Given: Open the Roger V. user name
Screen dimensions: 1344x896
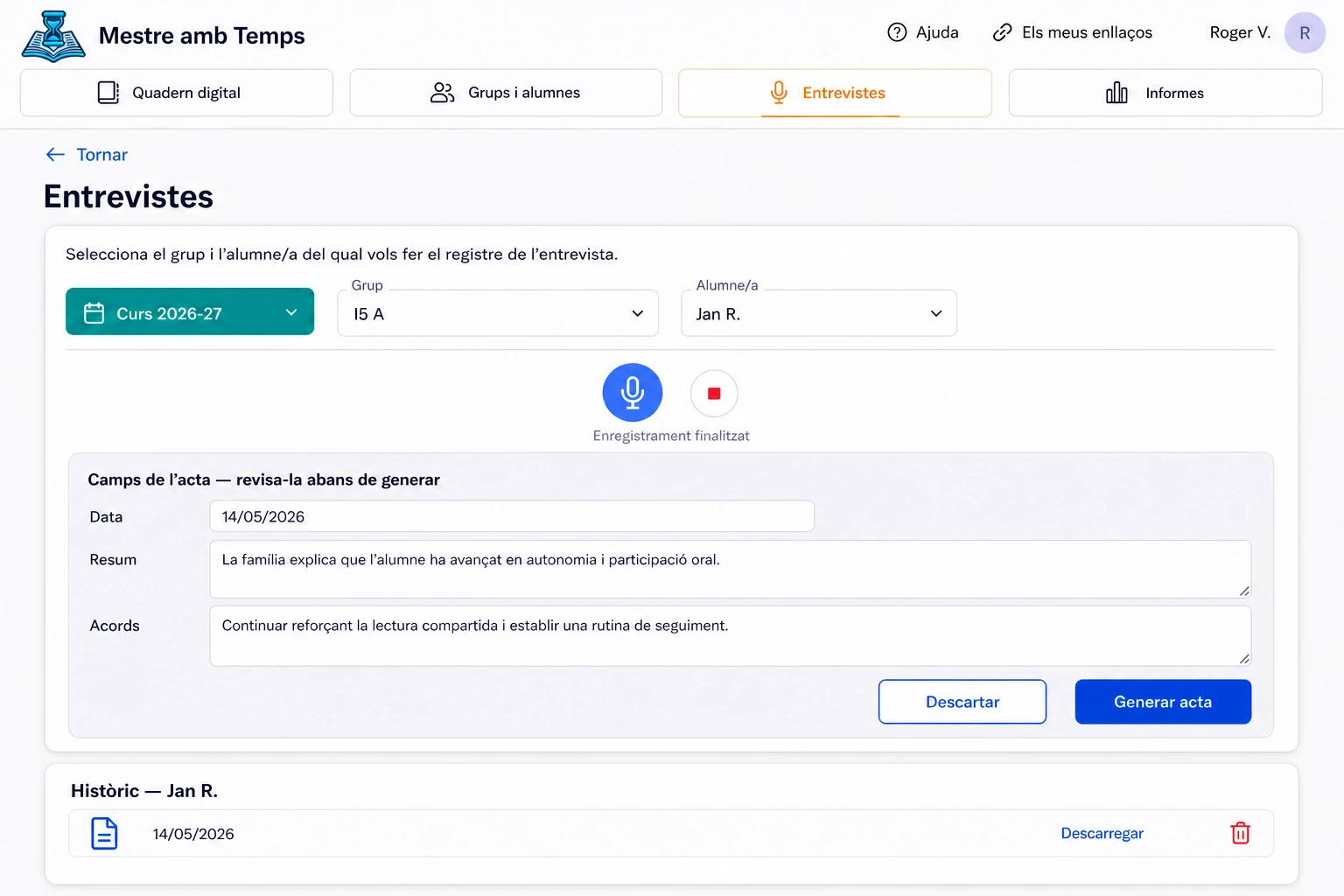Looking at the screenshot, I should [x=1240, y=32].
